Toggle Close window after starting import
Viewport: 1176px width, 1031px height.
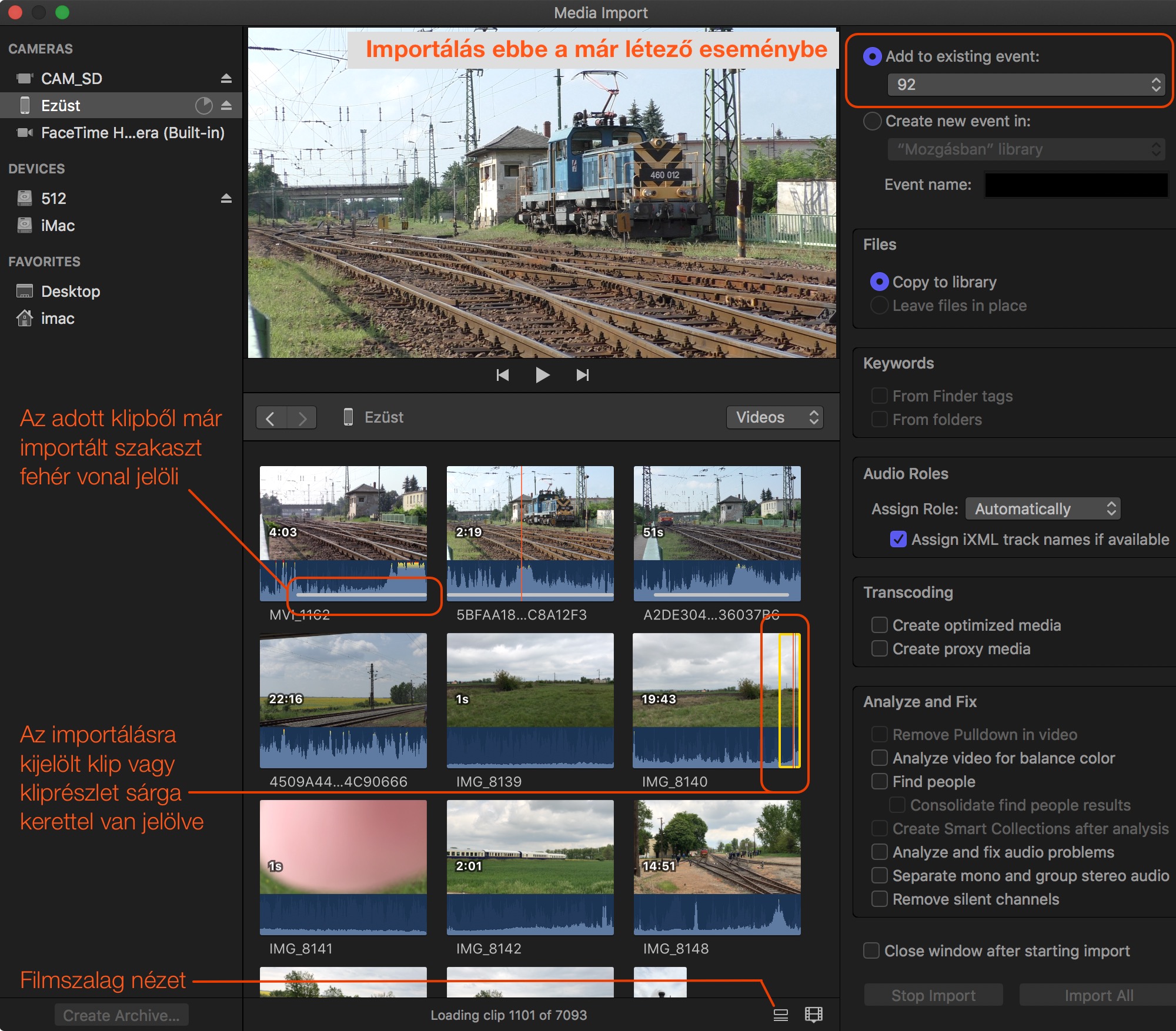pyautogui.click(x=871, y=950)
